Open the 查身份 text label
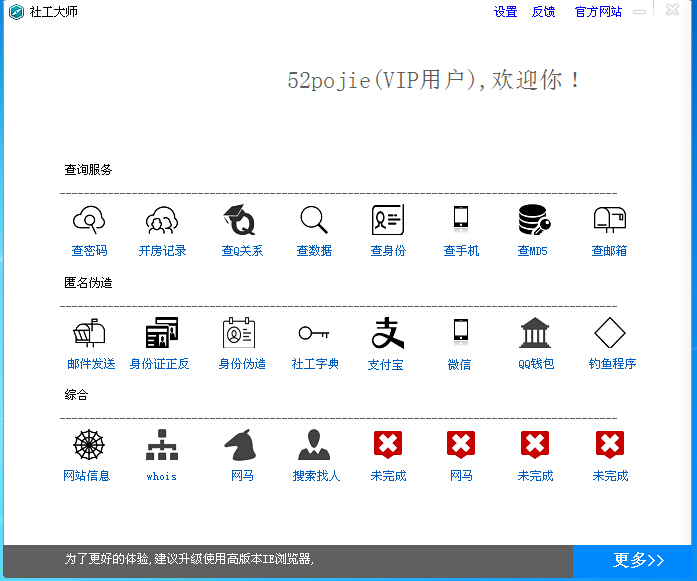 click(388, 251)
